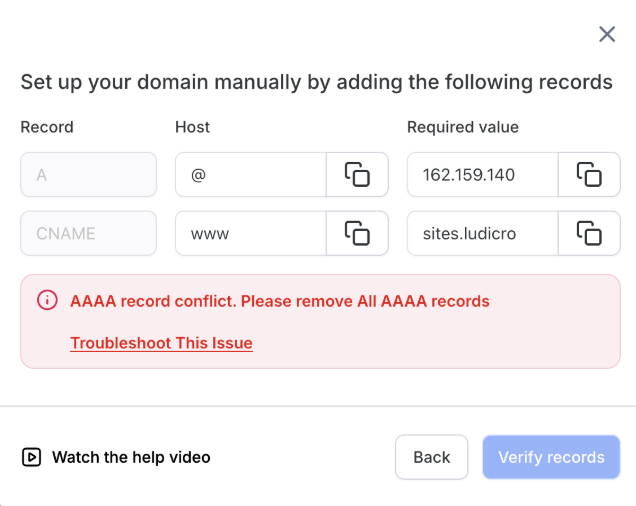The image size is (636, 506).
Task: Copy the sites.ludicro required value
Action: (x=589, y=233)
